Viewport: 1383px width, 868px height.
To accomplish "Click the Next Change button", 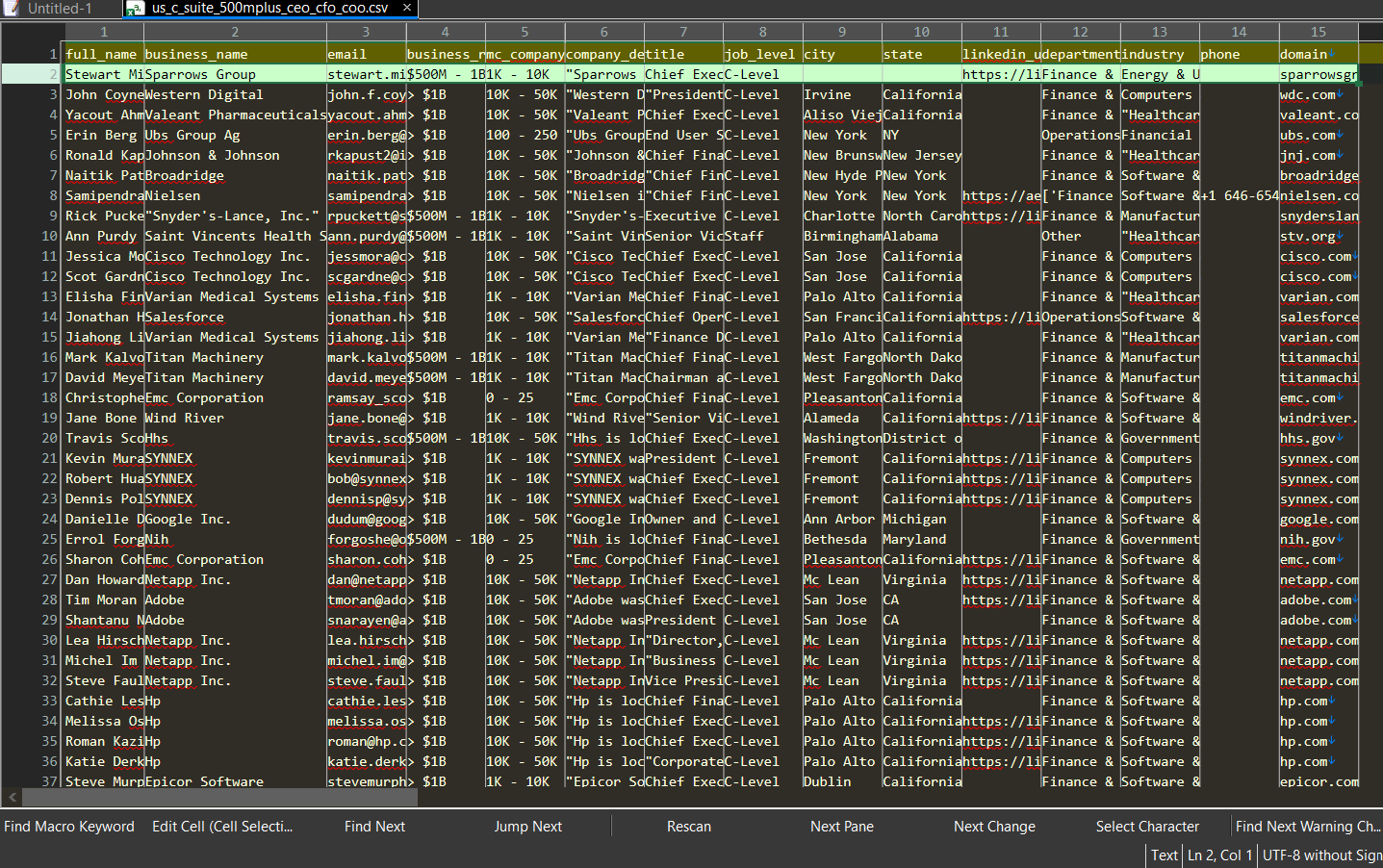I will click(x=994, y=827).
